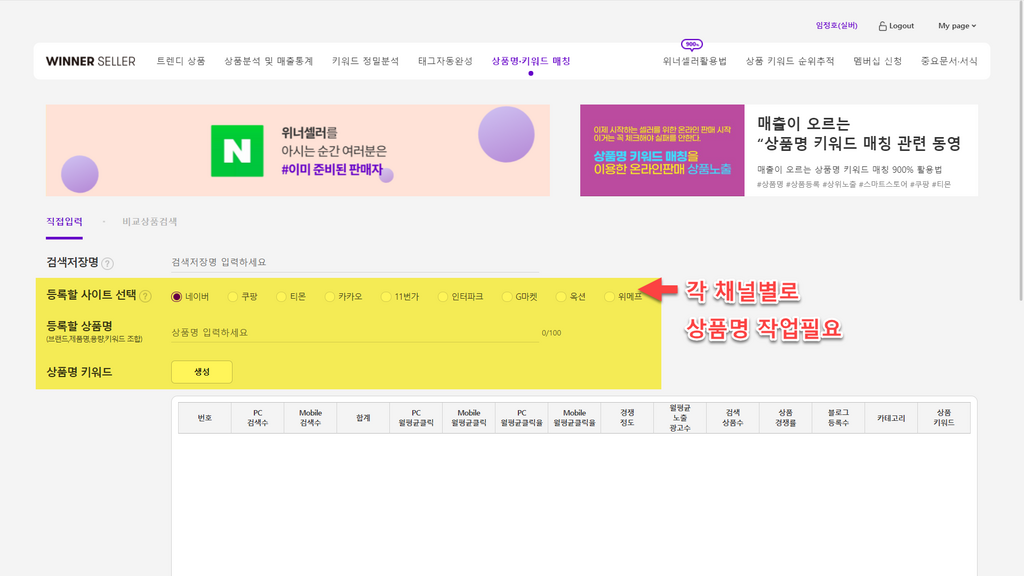Screen dimensions: 1024x576
Task: Click the help icon beside 검색저장명
Action: [x=108, y=263]
